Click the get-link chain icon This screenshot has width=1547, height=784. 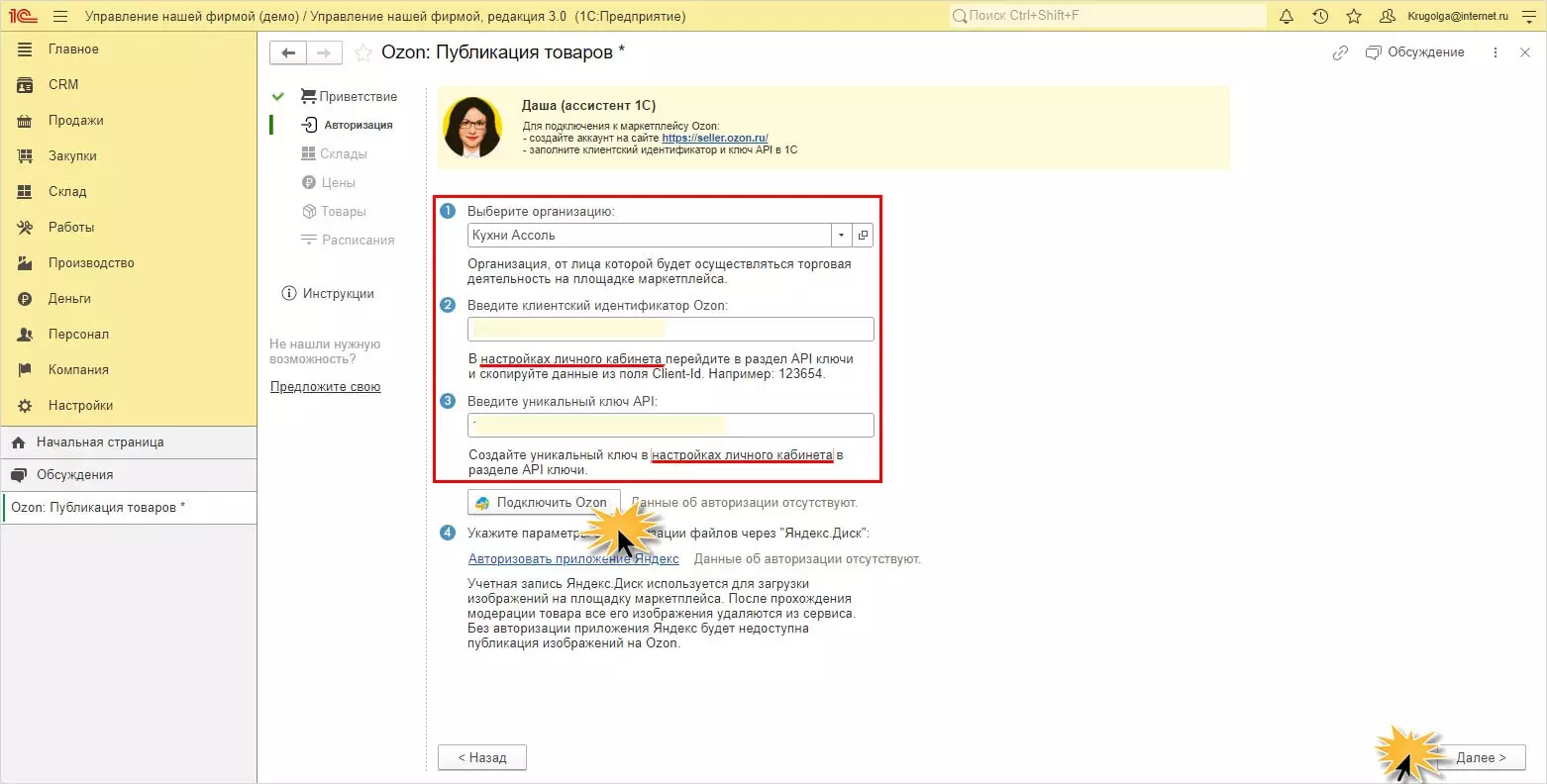coord(1340,52)
